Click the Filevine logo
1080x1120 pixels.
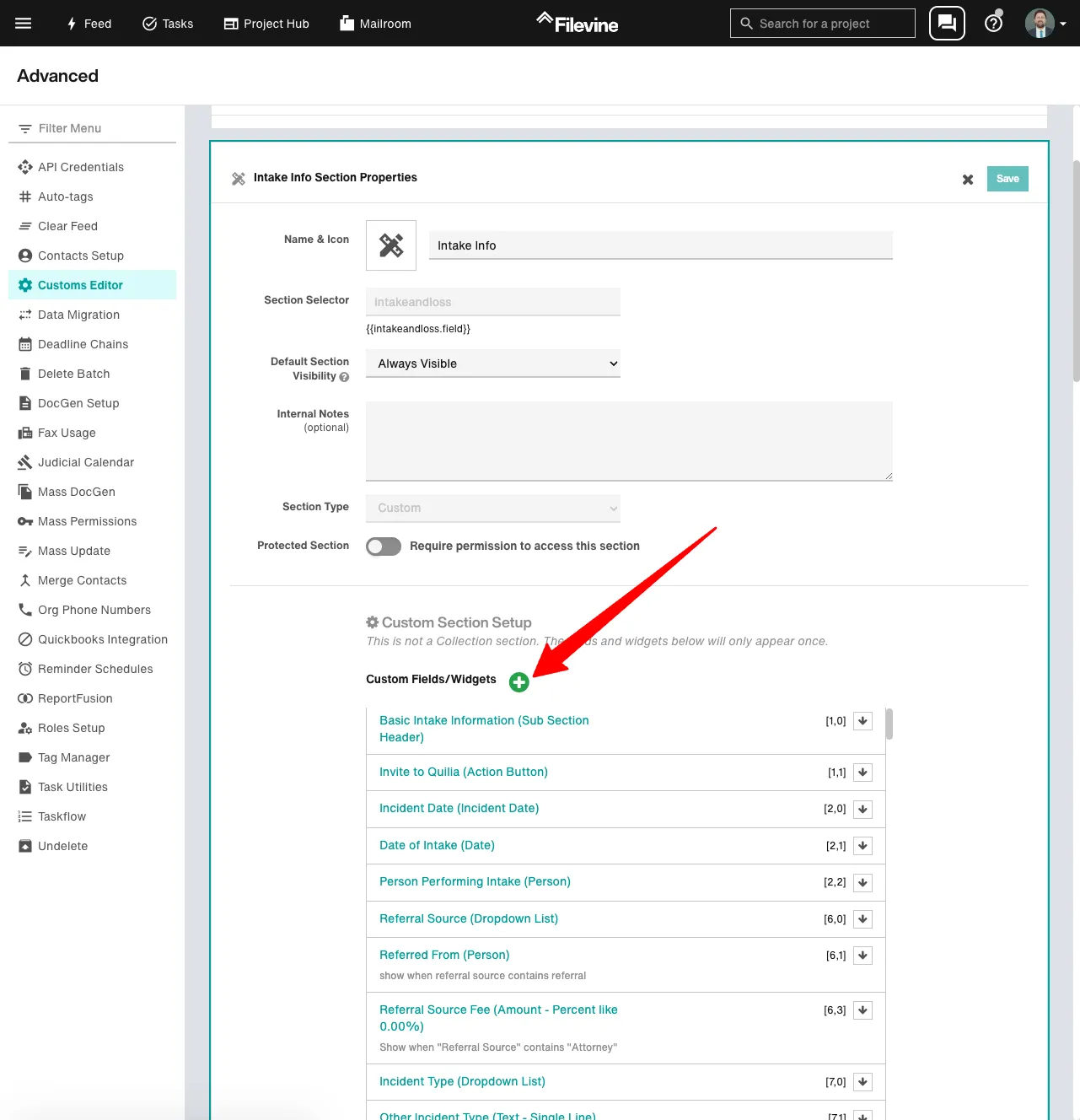(578, 23)
